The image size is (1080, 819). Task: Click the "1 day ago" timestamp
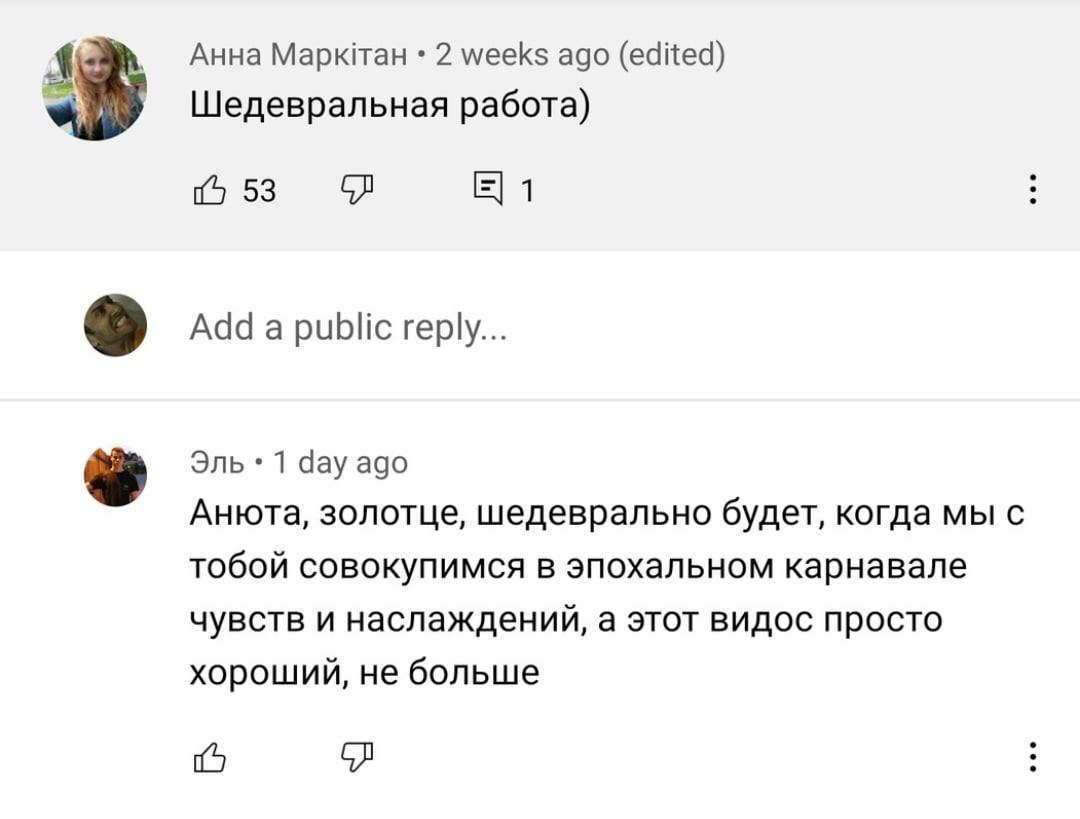(x=341, y=463)
